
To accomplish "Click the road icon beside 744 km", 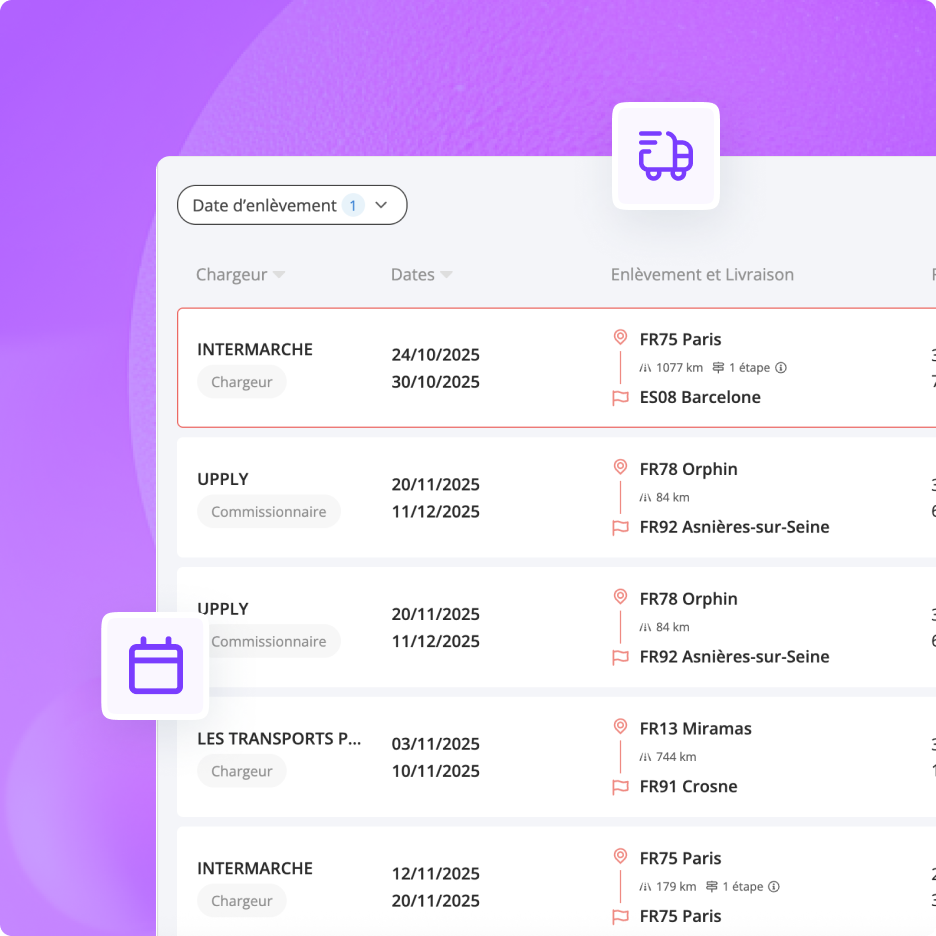I will pyautogui.click(x=645, y=757).
